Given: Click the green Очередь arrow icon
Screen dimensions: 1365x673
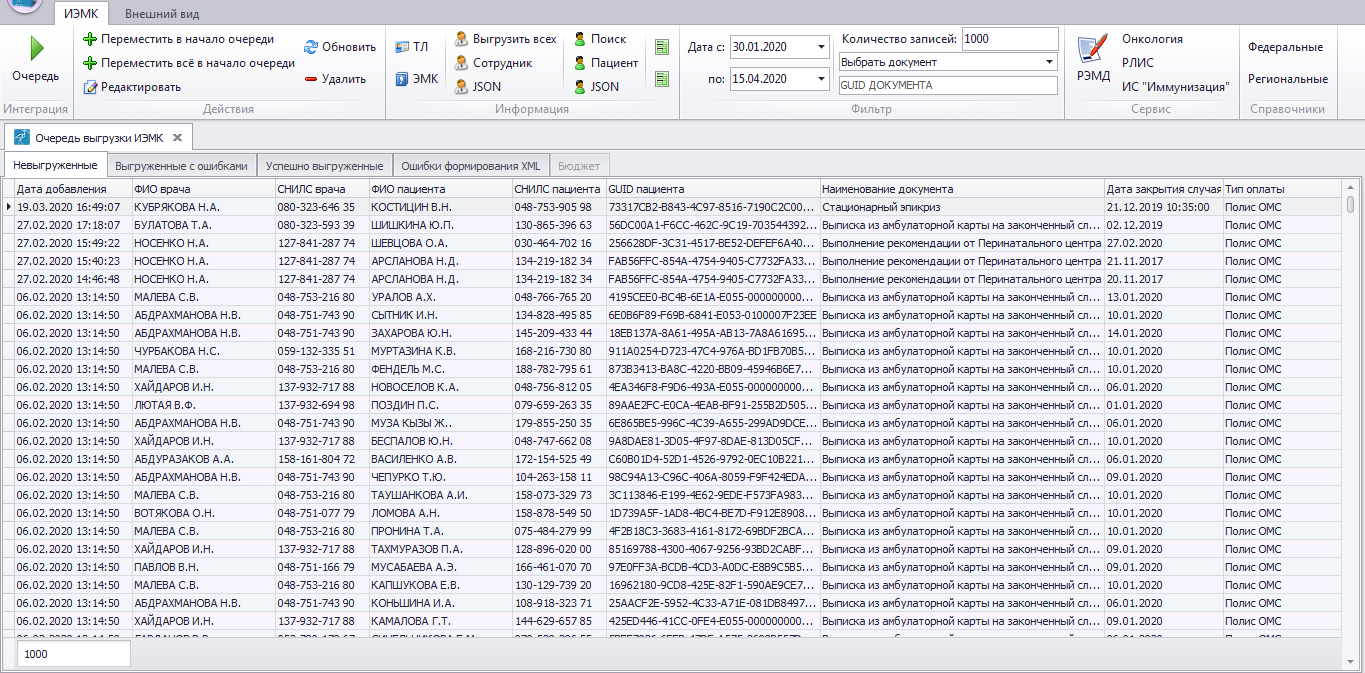Looking at the screenshot, I should [x=36, y=48].
